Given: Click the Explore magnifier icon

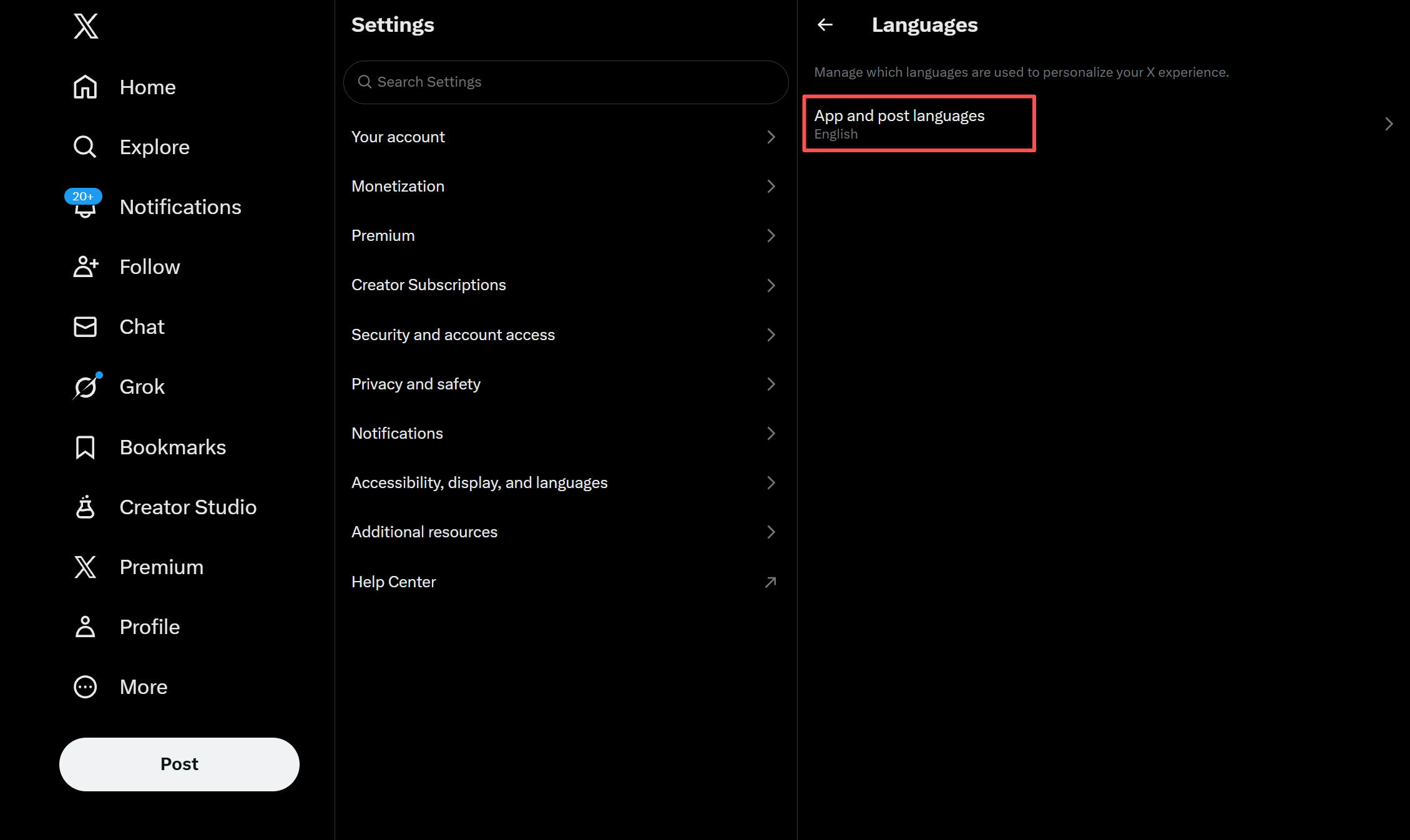Looking at the screenshot, I should coord(86,147).
